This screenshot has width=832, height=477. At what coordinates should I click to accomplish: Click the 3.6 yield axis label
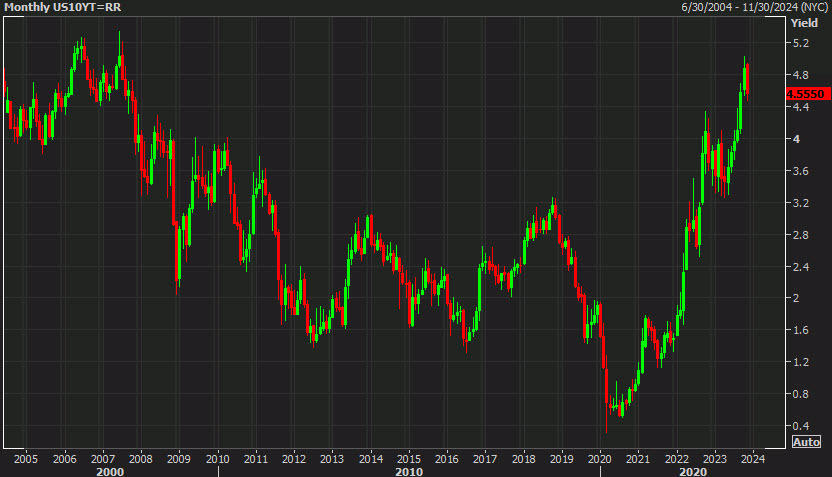coord(801,171)
